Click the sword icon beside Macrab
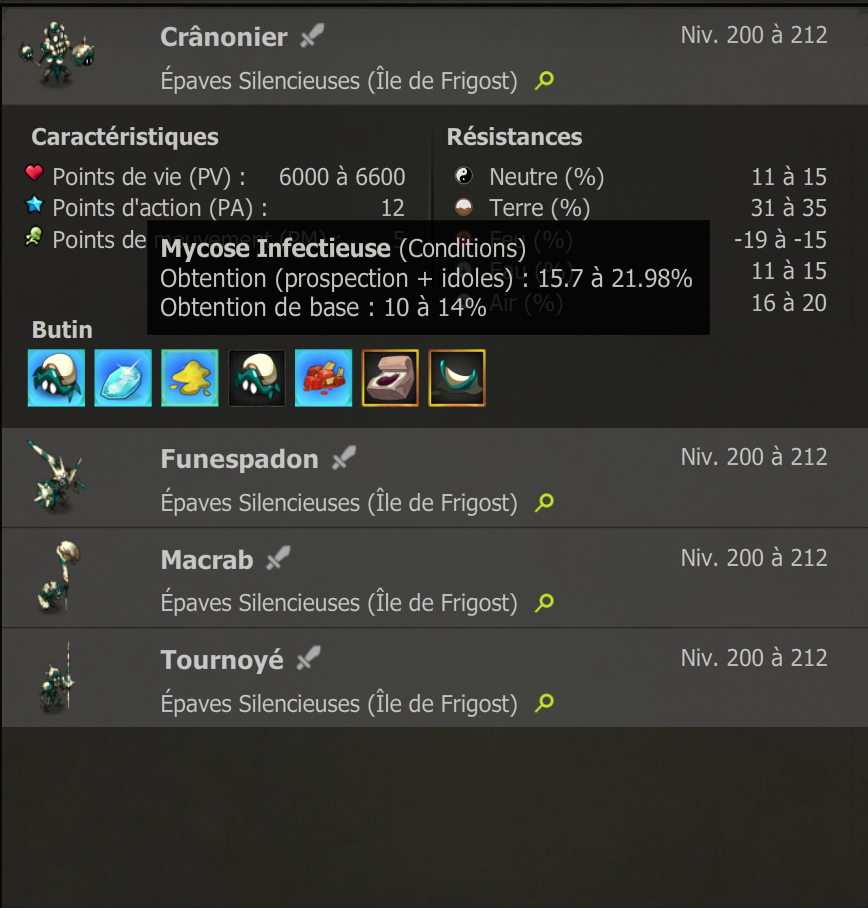The width and height of the screenshot is (868, 908). pos(278,558)
